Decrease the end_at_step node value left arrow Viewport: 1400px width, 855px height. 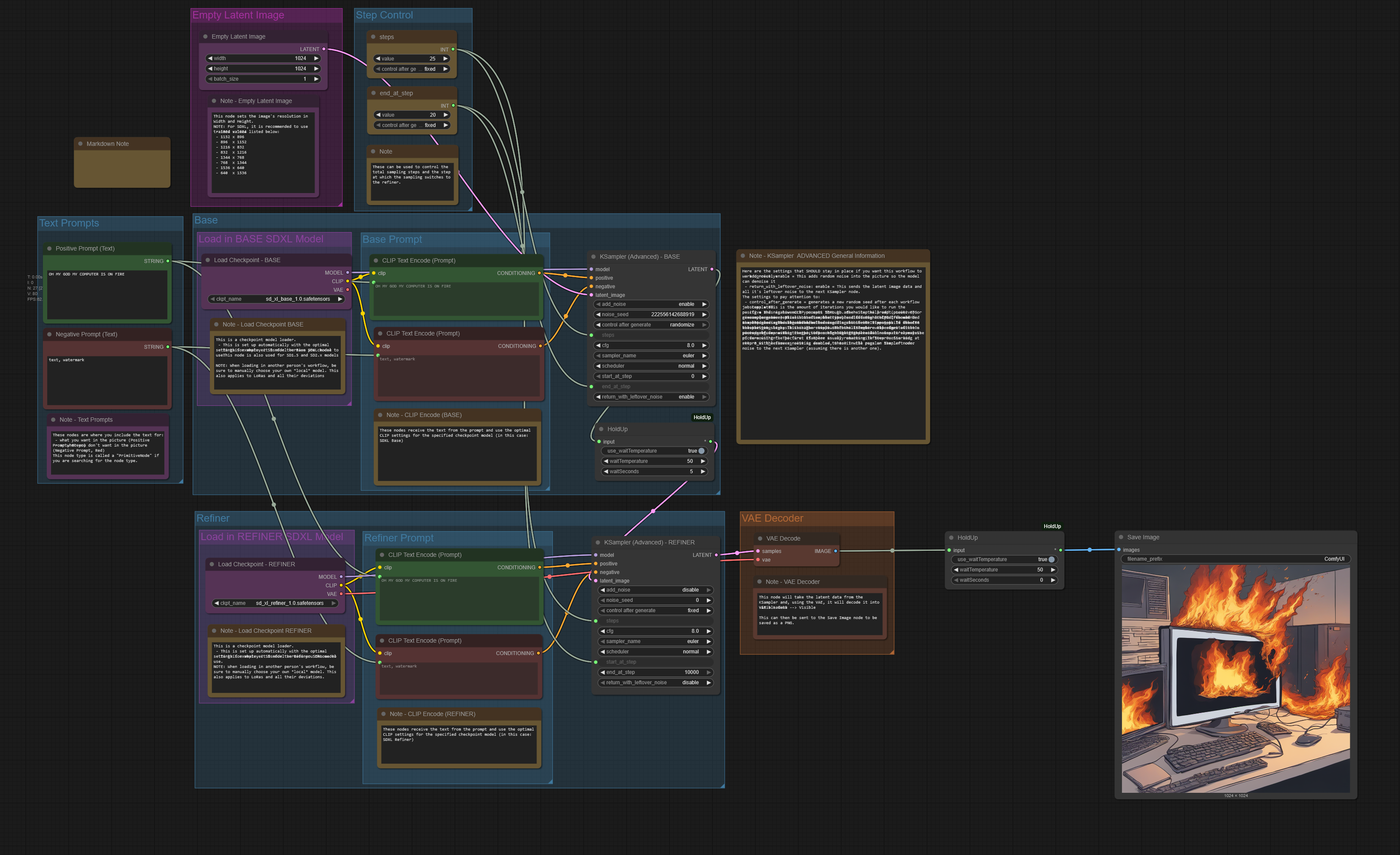tap(378, 115)
